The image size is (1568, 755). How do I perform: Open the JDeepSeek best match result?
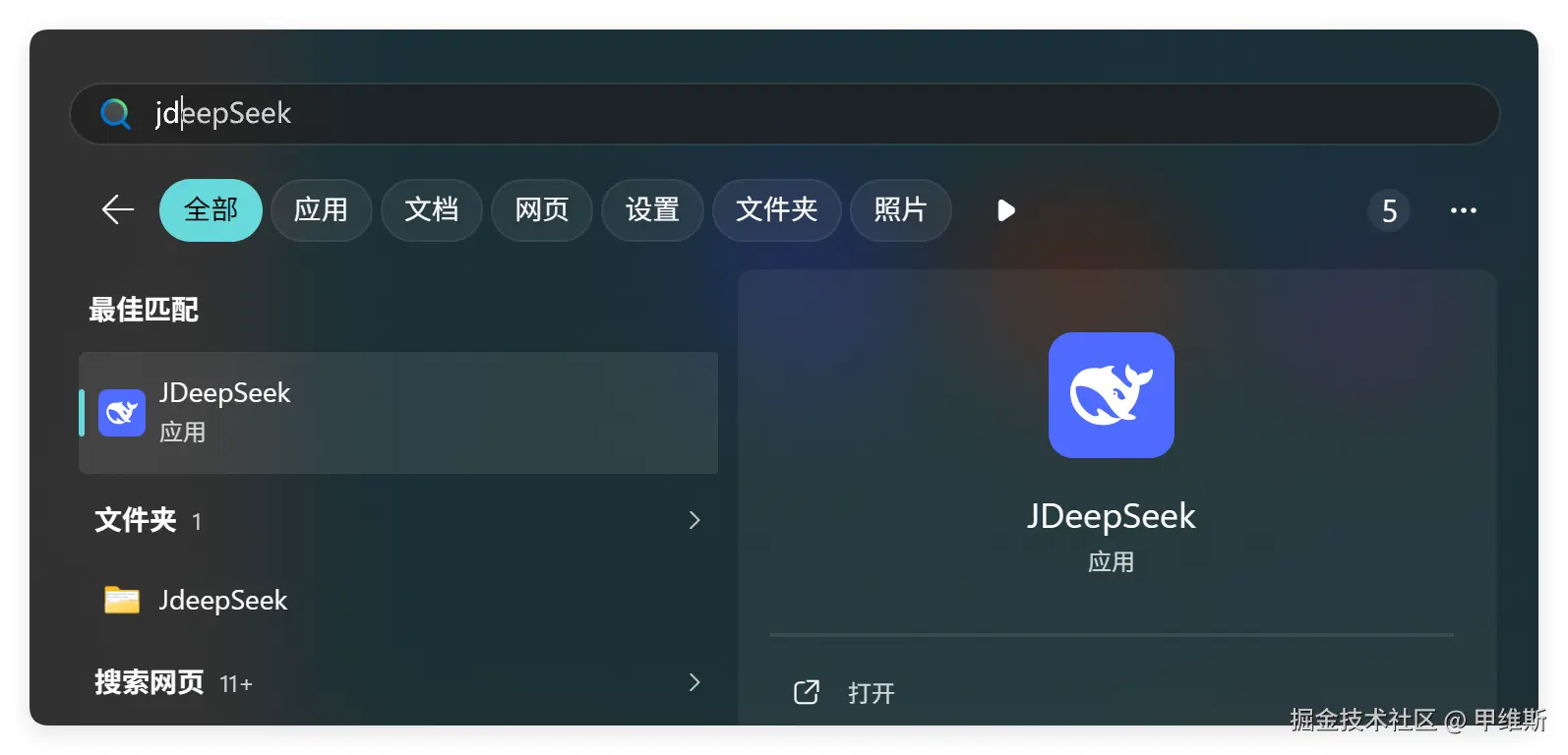[x=398, y=413]
